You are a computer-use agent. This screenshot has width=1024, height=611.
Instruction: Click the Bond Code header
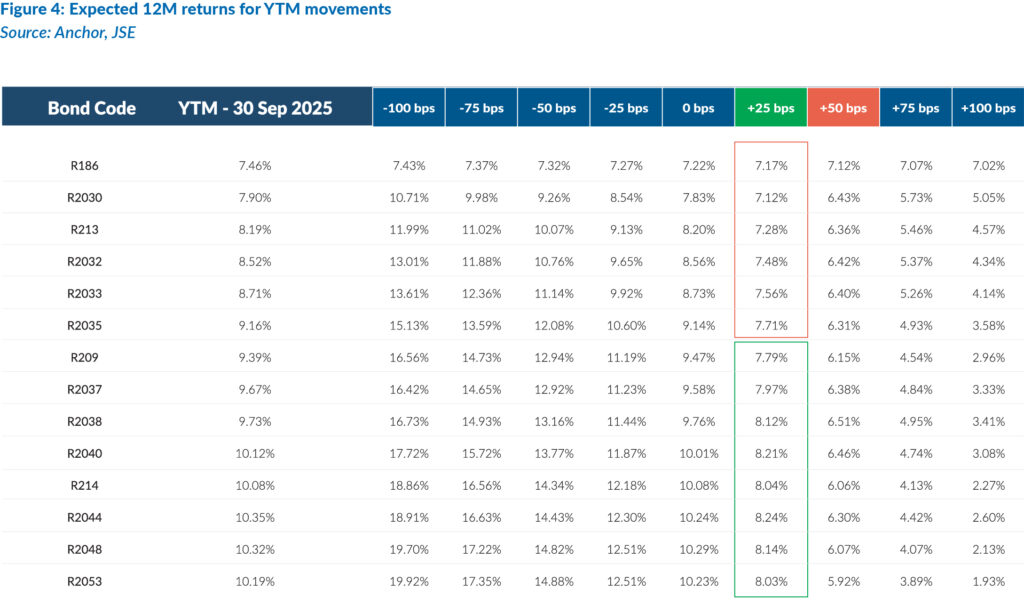pyautogui.click(x=92, y=108)
